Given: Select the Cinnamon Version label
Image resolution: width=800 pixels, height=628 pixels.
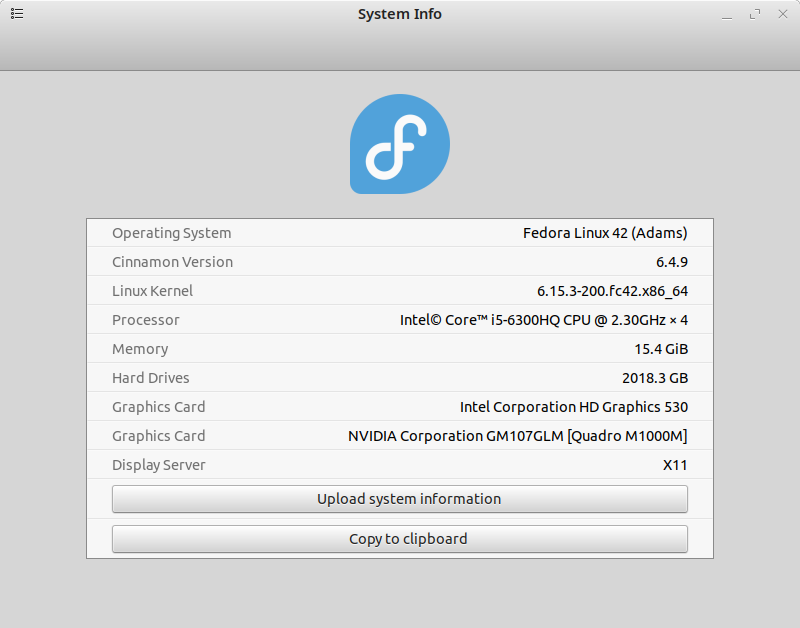Looking at the screenshot, I should (172, 262).
